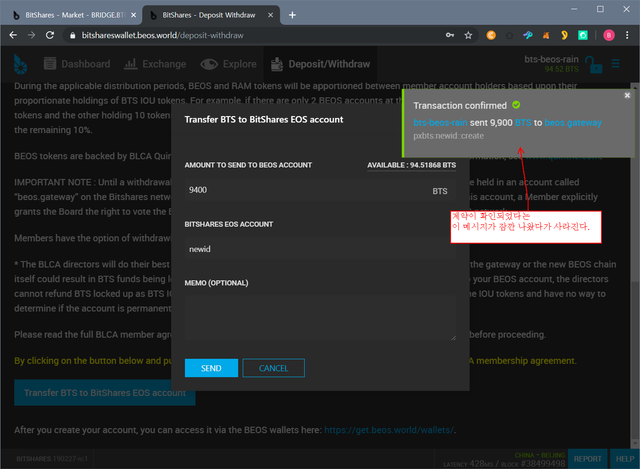640x469 pixels.
Task: Reload the page
Action: click(50, 36)
